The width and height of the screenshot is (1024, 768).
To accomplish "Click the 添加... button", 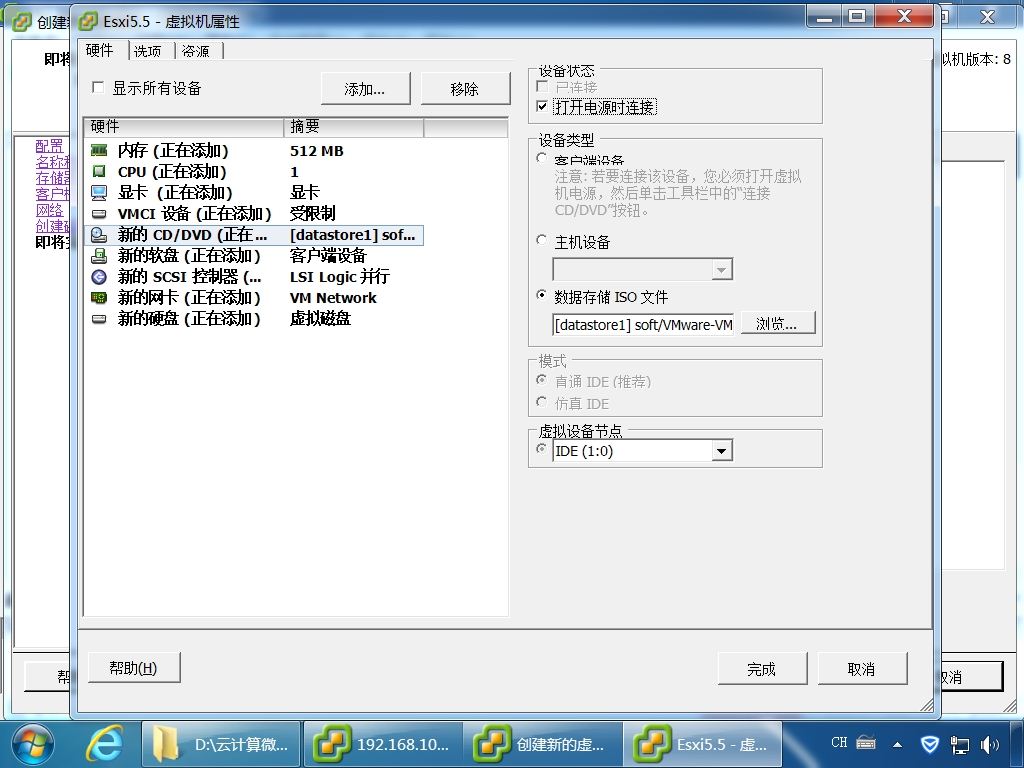I will [x=365, y=89].
